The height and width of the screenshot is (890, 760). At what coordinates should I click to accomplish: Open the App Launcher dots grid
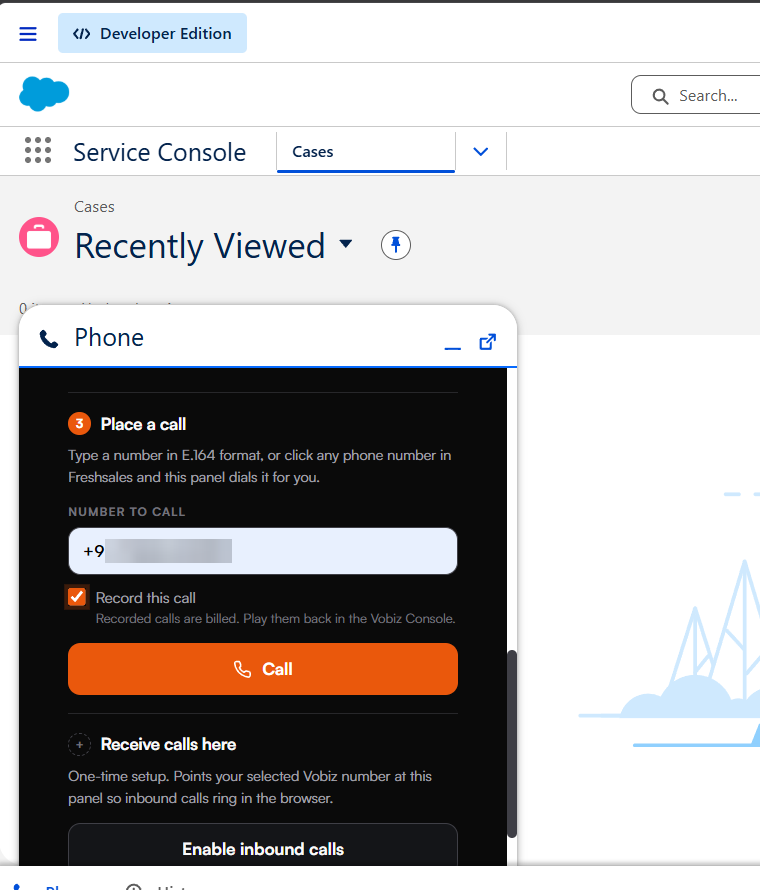38,150
